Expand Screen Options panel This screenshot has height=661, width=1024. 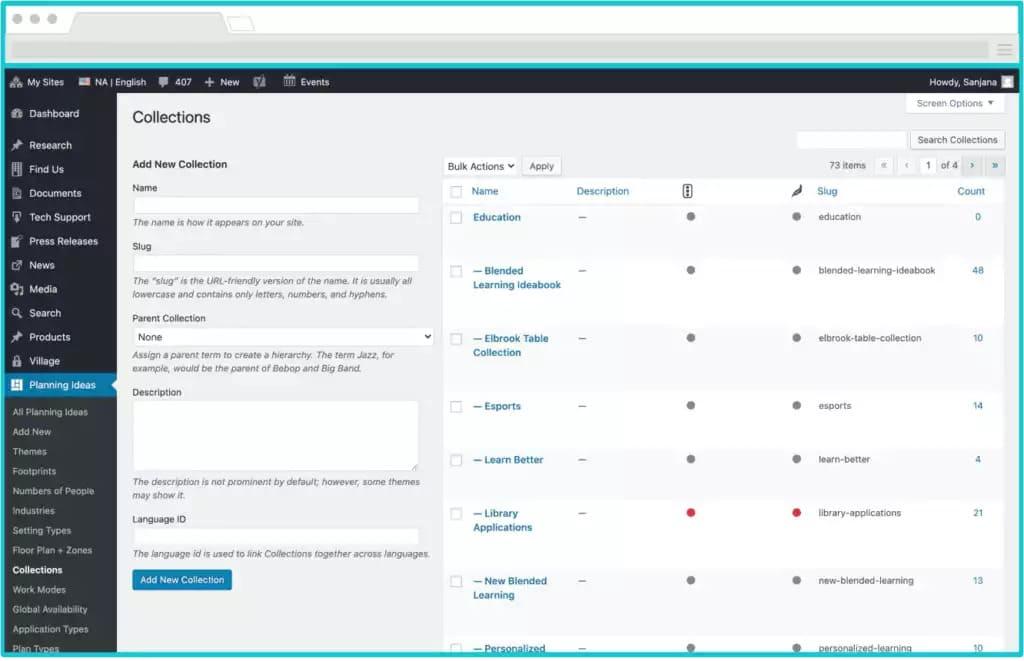point(955,103)
